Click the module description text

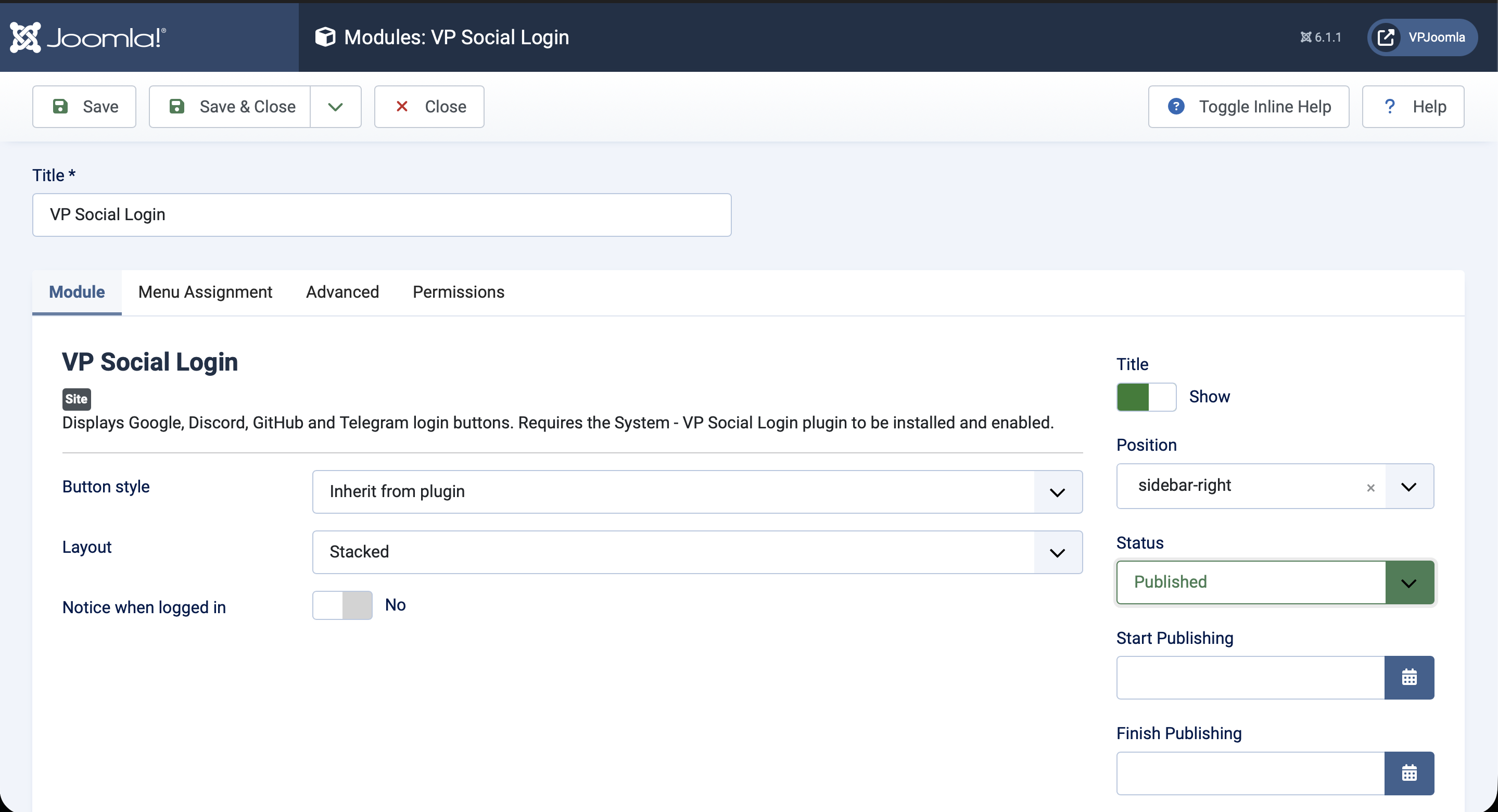coord(557,422)
